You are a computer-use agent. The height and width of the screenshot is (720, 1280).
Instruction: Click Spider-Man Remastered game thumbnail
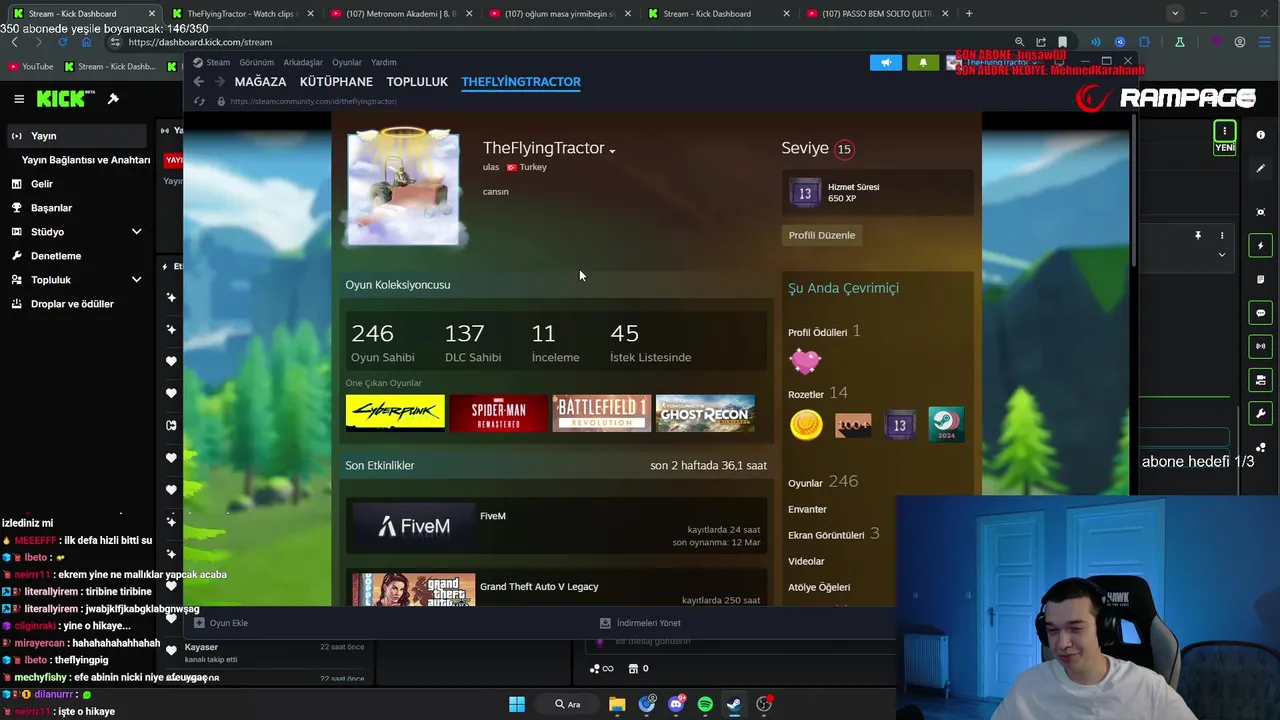pos(499,413)
